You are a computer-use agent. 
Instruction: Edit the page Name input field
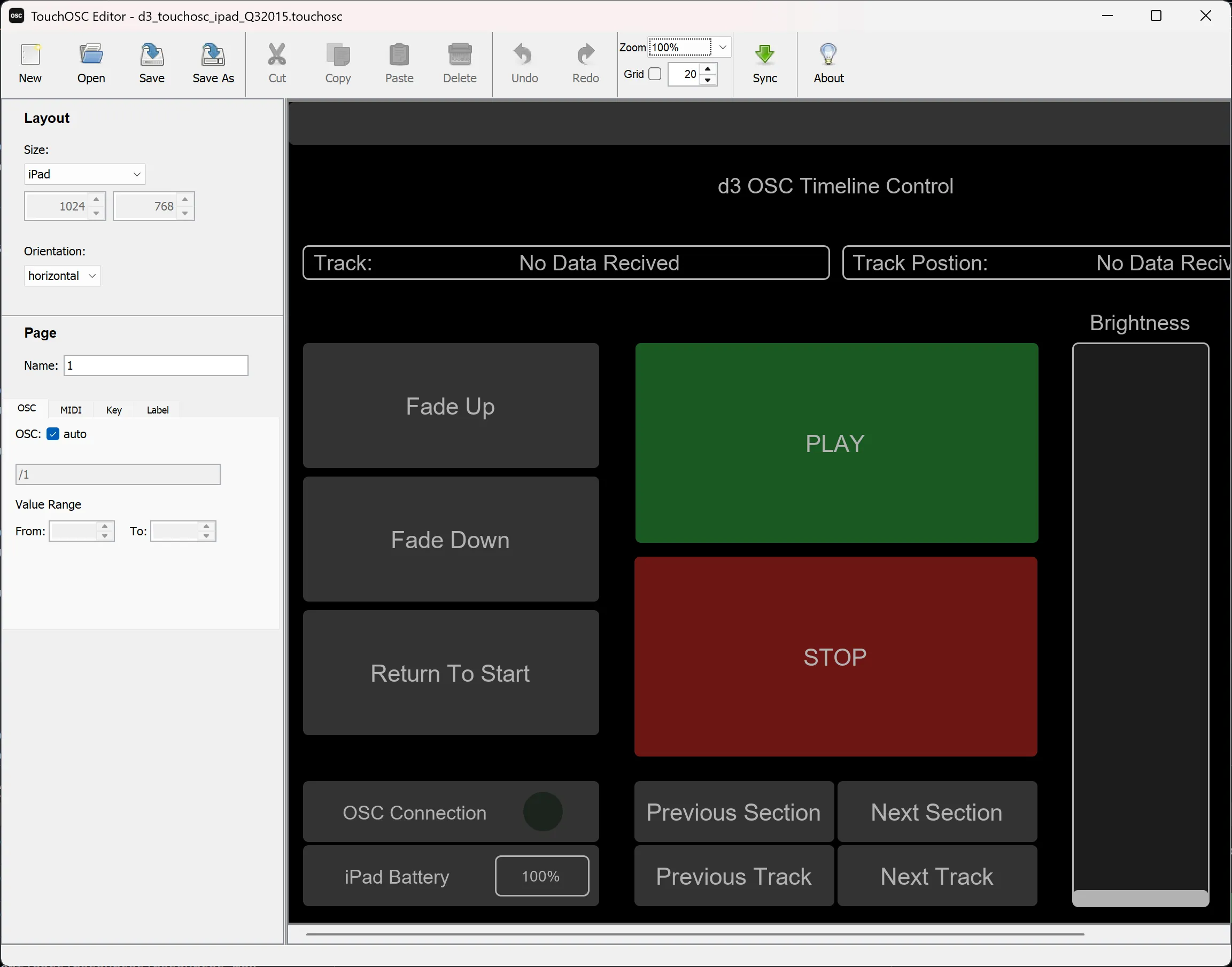point(156,365)
